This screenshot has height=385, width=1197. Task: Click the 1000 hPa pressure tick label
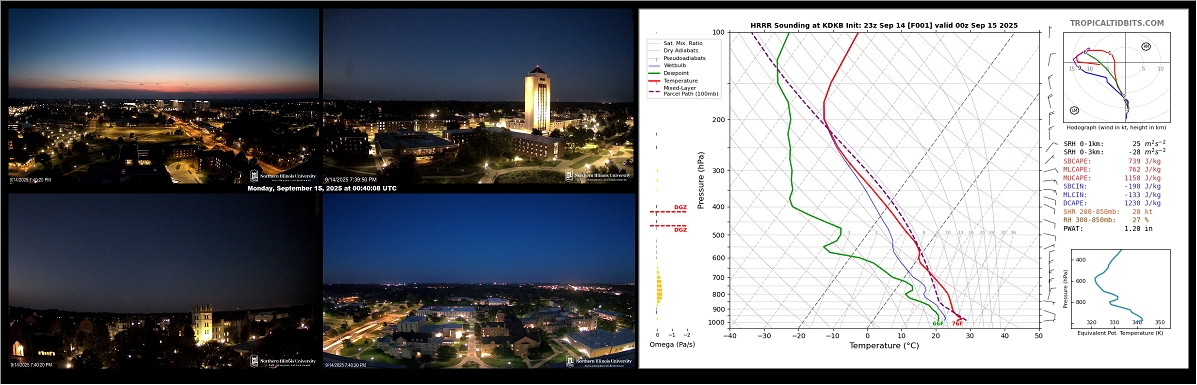(x=717, y=323)
